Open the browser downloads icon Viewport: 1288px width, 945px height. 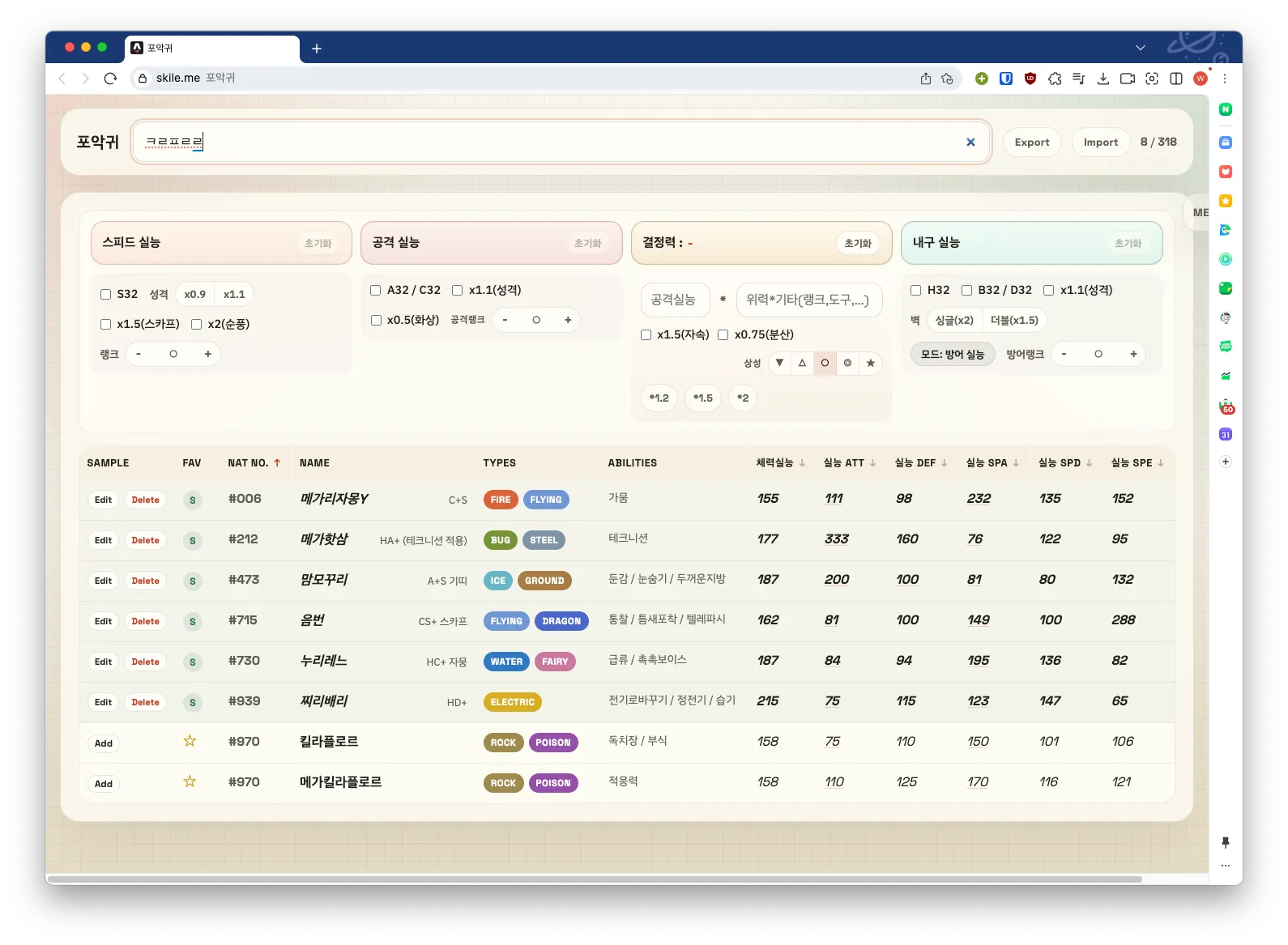[1102, 79]
